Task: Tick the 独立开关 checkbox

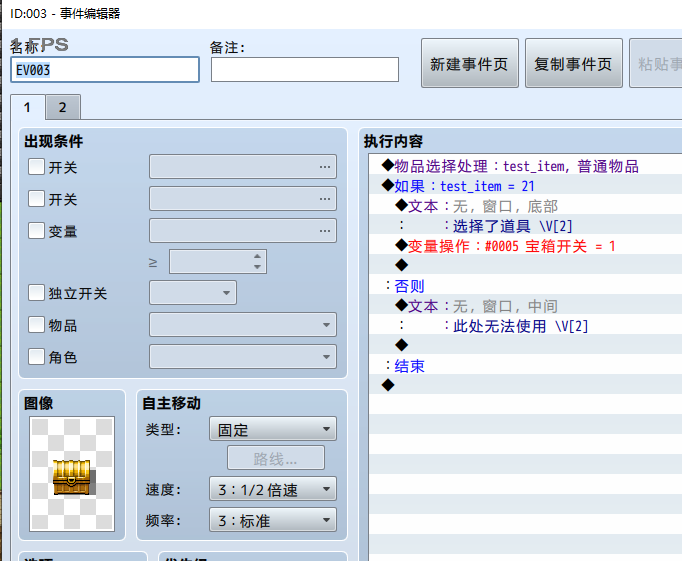Action: click(36, 293)
